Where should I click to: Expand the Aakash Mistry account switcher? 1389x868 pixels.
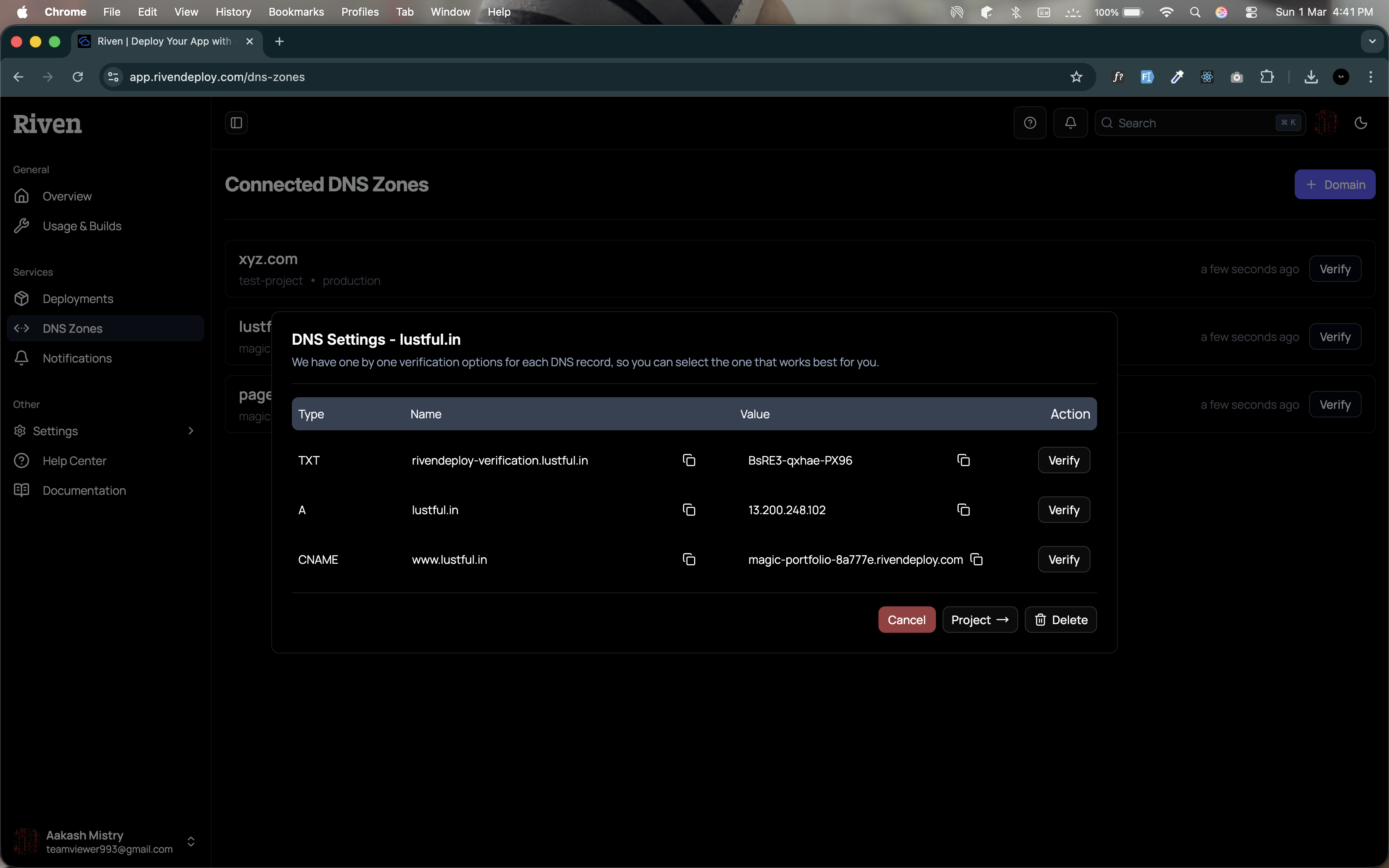[x=191, y=842]
